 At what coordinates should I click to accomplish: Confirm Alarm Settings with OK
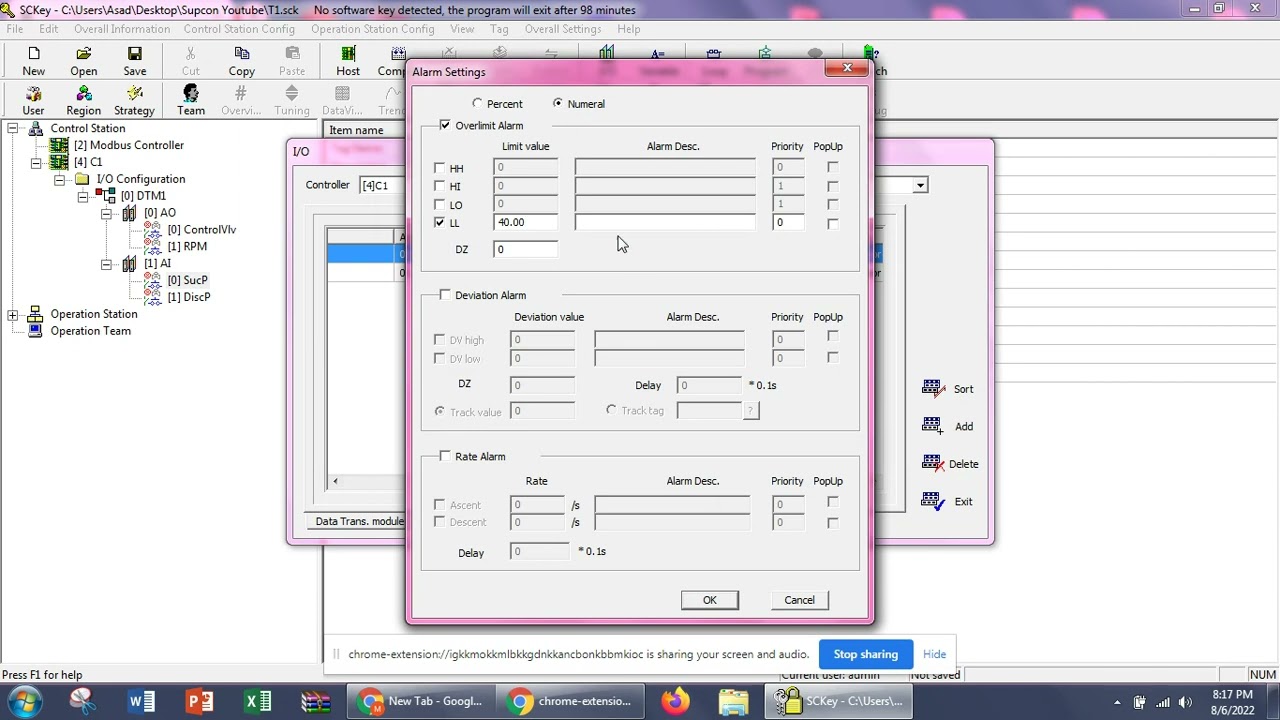pyautogui.click(x=709, y=600)
